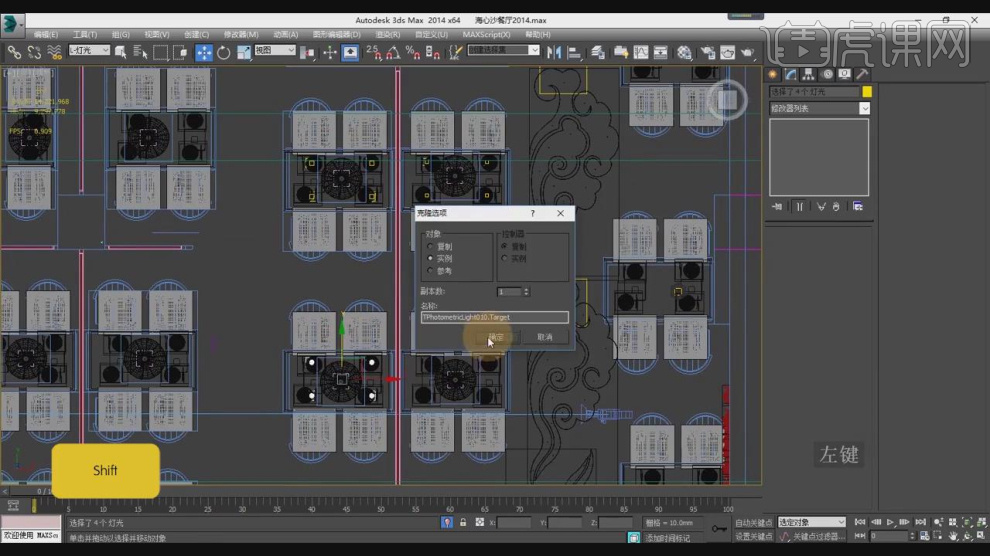990x556 pixels.
Task: Open the Material Editor
Action: pyautogui.click(x=684, y=52)
